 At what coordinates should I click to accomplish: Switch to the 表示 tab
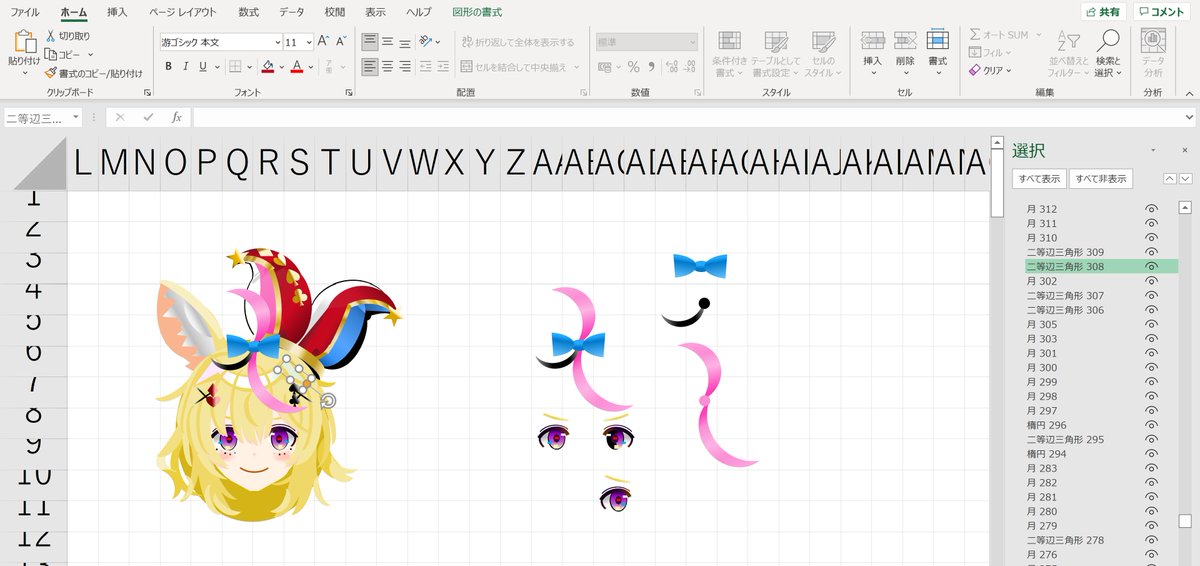pos(375,12)
